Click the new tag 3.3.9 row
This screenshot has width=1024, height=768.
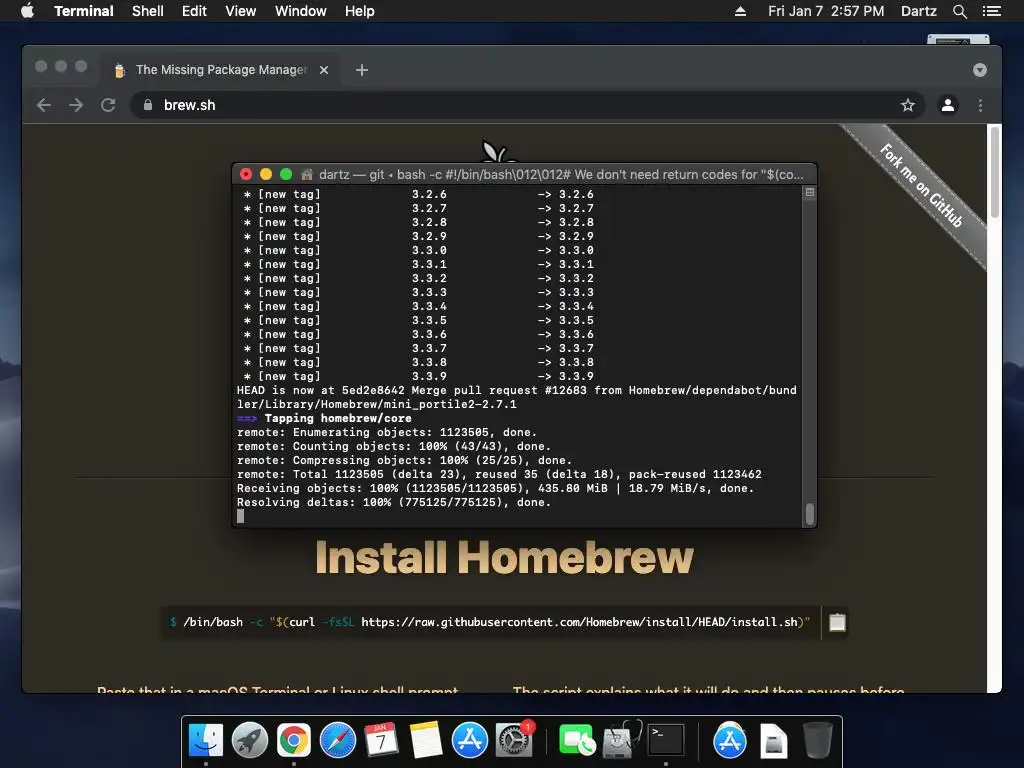click(x=419, y=377)
